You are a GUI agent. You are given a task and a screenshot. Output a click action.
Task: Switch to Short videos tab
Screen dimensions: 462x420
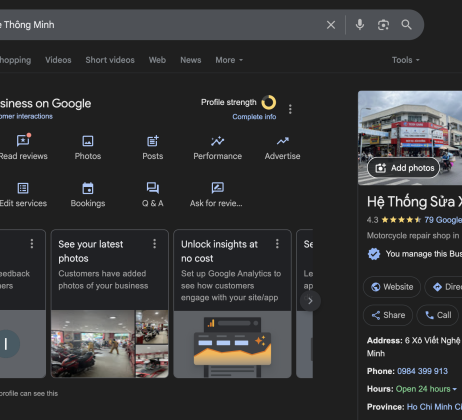[110, 60]
